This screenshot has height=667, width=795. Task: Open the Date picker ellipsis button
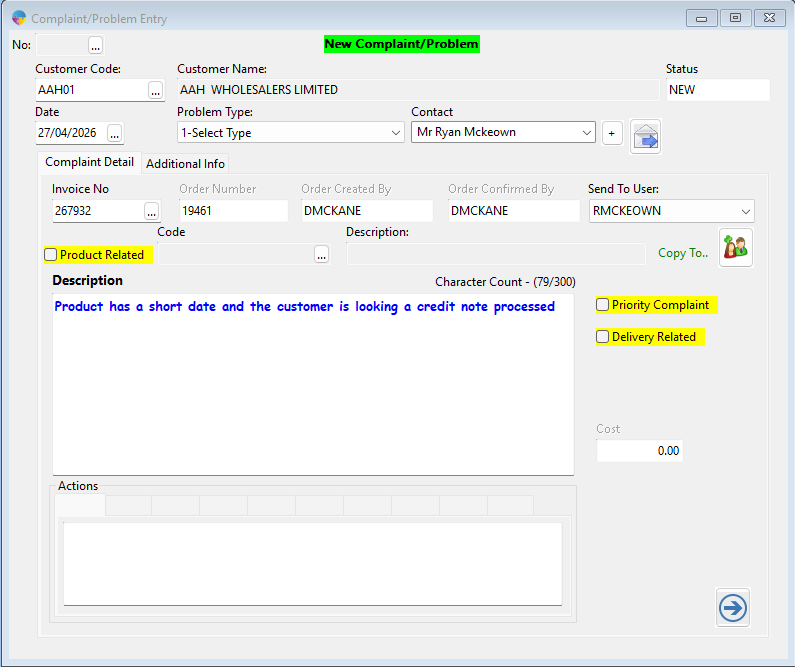114,133
